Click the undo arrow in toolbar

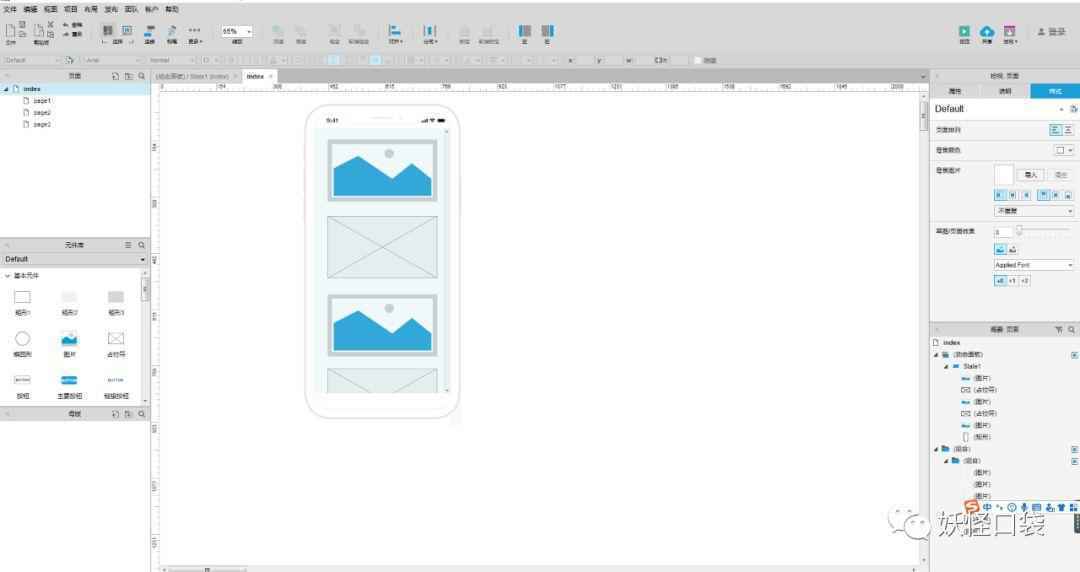tap(66, 25)
